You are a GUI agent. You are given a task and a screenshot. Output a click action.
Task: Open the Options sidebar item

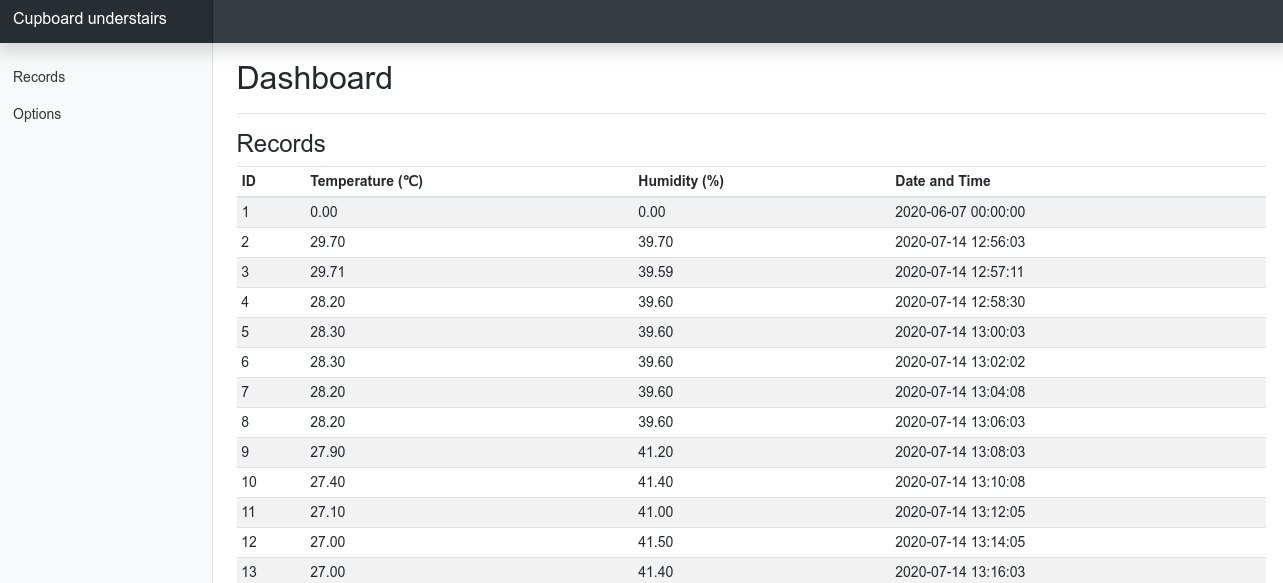tap(37, 114)
